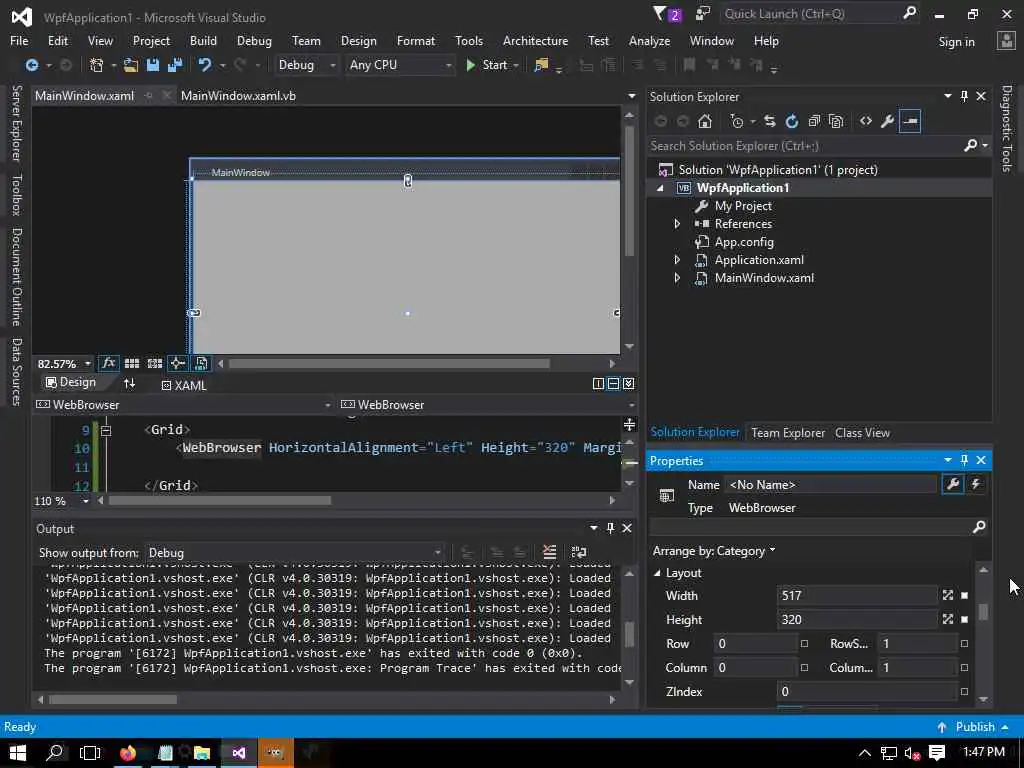Start debugging with Start button
1024x768 pixels.
[x=487, y=65]
